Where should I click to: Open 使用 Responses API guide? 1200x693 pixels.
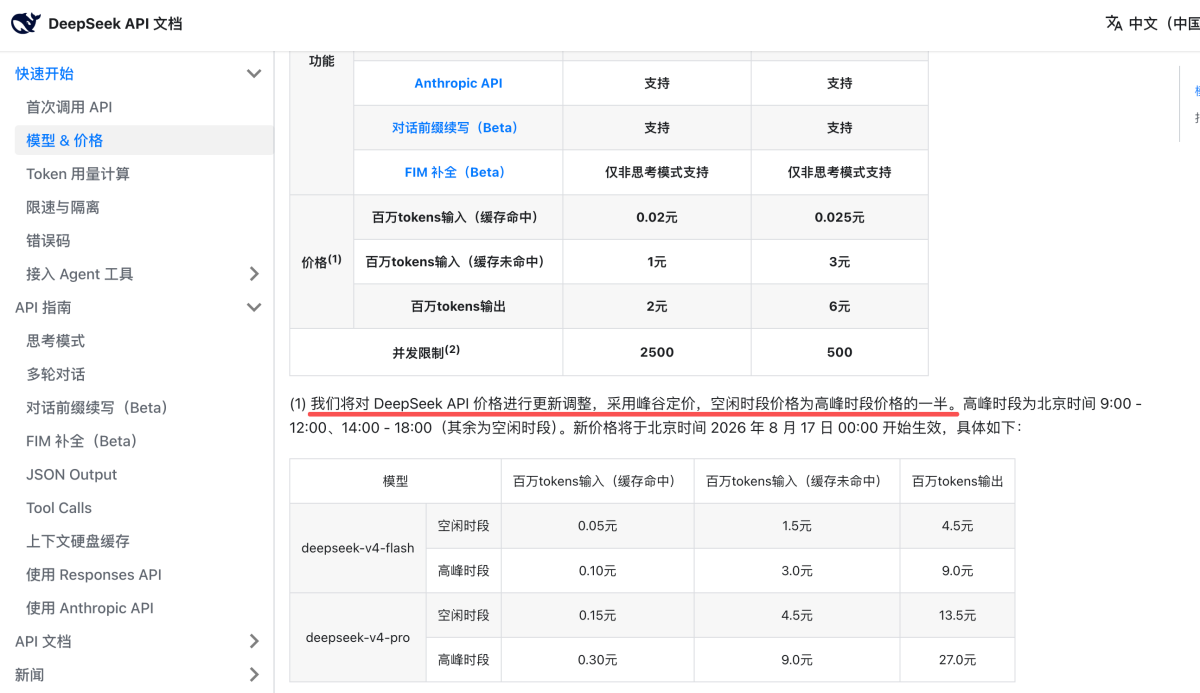(94, 575)
